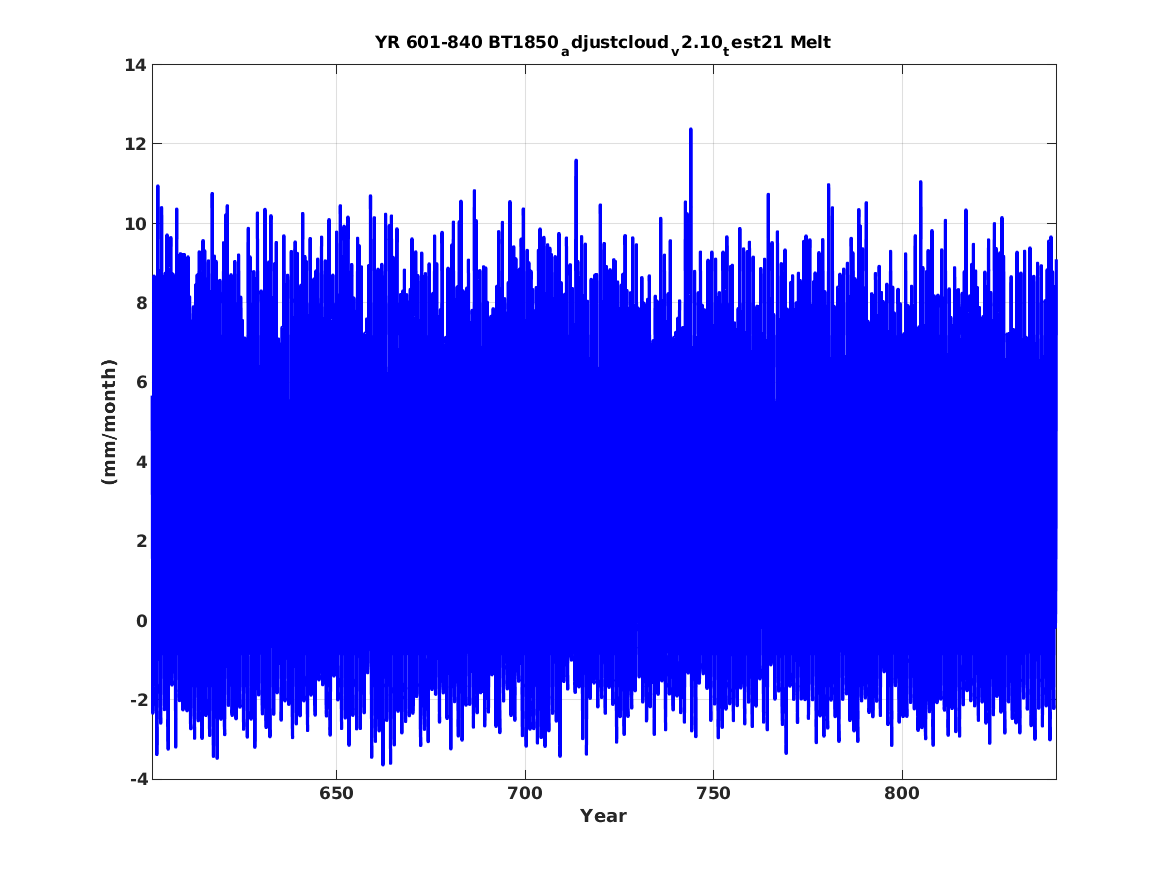The width and height of the screenshot is (1167, 875).
Task: Click the x-axis tick label 650
Action: coord(336,794)
